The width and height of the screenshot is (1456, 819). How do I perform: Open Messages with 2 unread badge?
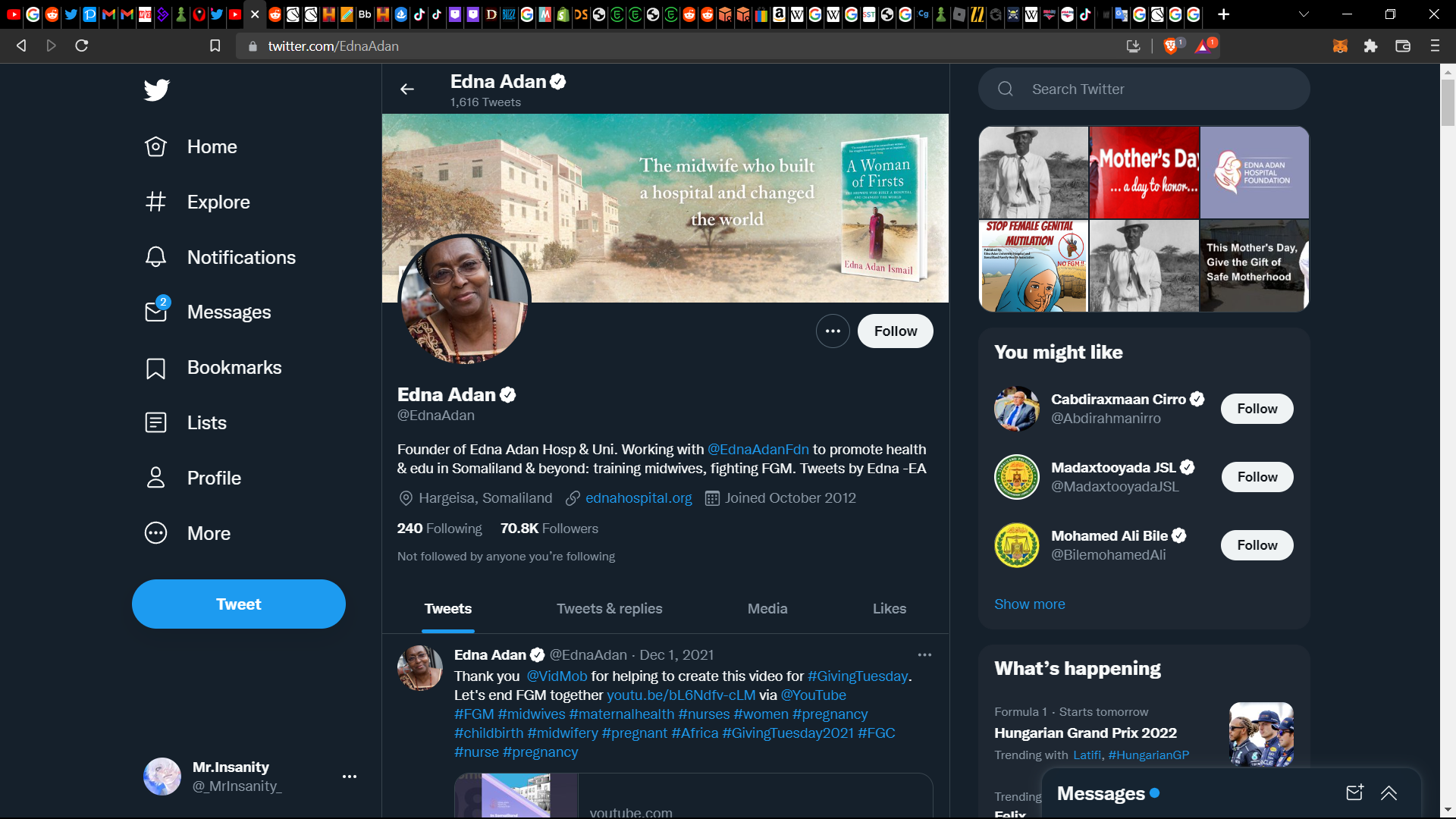click(208, 312)
